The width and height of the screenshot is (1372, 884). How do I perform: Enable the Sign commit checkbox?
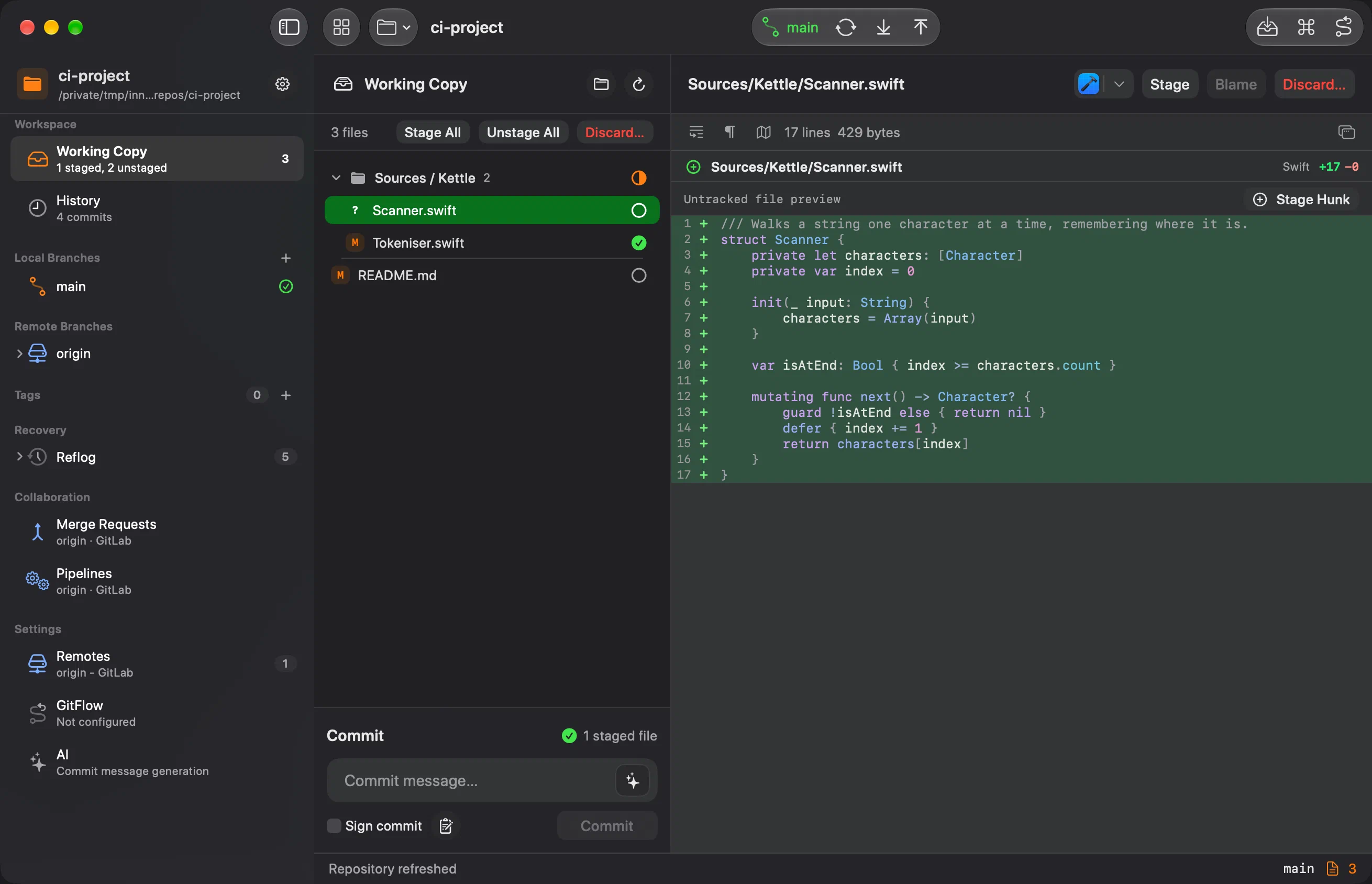pos(334,825)
